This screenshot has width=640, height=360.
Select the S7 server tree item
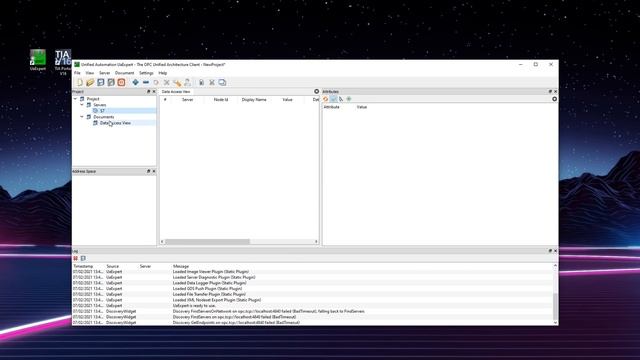click(102, 111)
